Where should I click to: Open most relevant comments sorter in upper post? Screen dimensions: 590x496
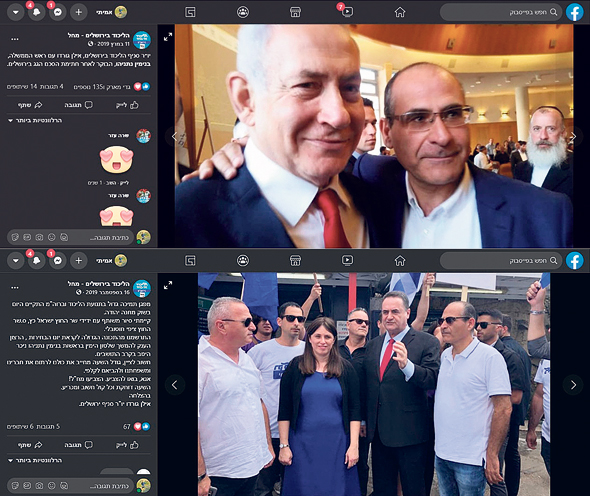click(x=35, y=120)
